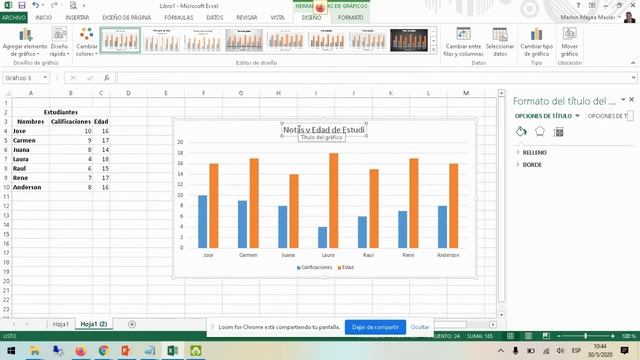Open PowerPoint from taskbar
Screen dimensions: 640x360
click(126, 351)
